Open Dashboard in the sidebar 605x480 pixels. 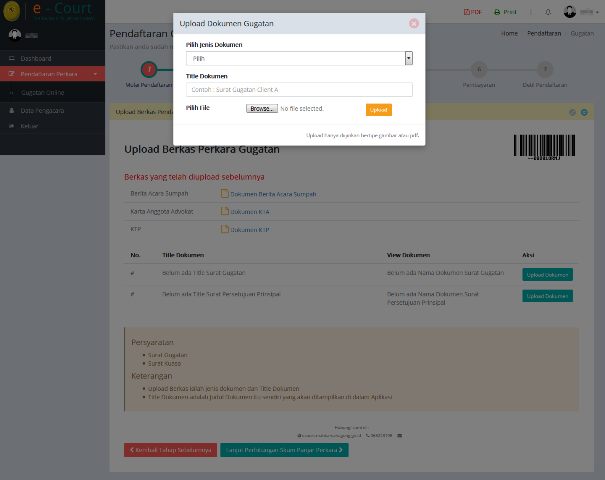click(x=36, y=60)
